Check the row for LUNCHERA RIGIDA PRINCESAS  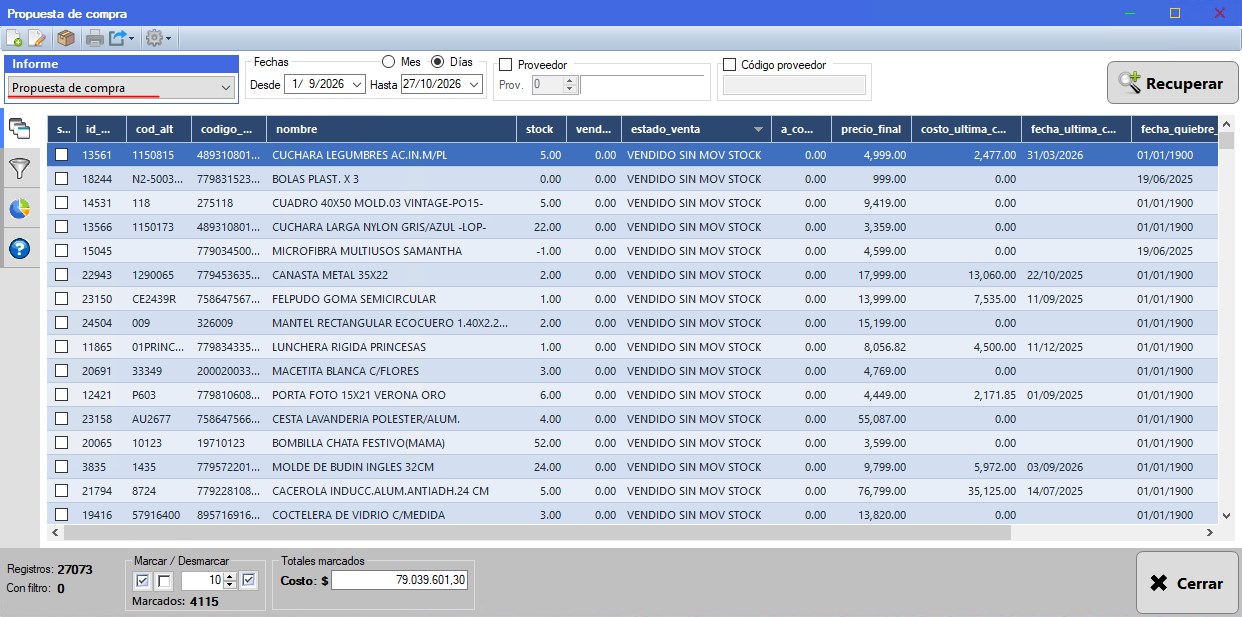tap(62, 347)
